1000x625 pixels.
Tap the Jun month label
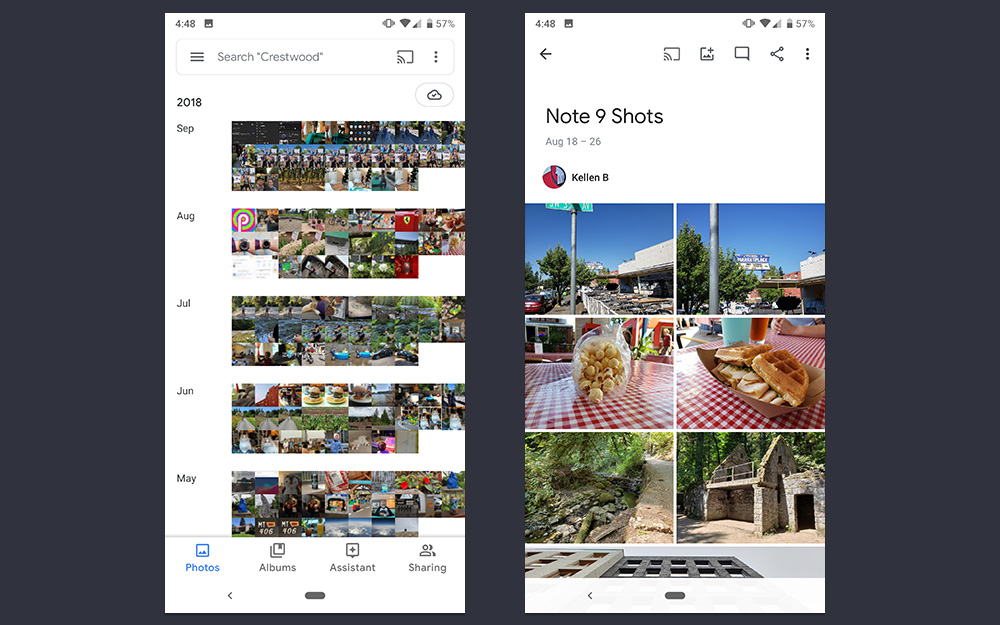click(185, 391)
